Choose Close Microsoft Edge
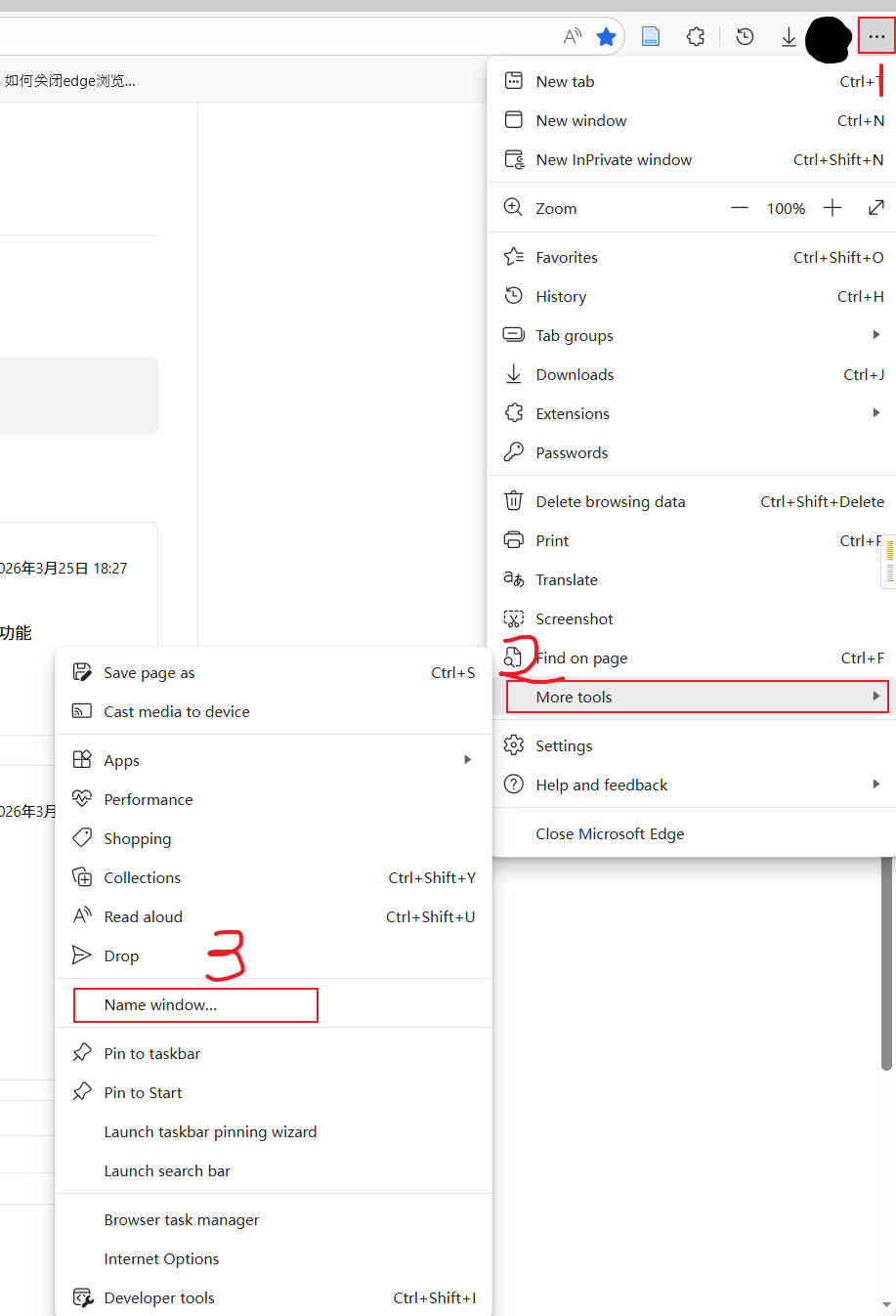Screen dimensions: 896x1316 pos(693,833)
